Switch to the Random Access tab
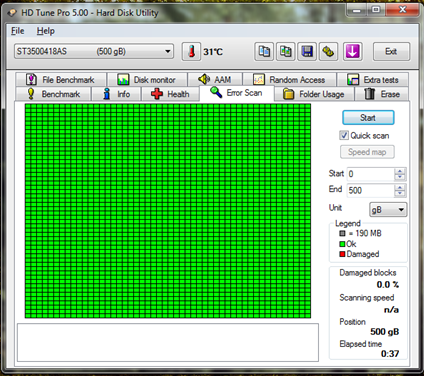This screenshot has width=424, height=376. pyautogui.click(x=289, y=80)
